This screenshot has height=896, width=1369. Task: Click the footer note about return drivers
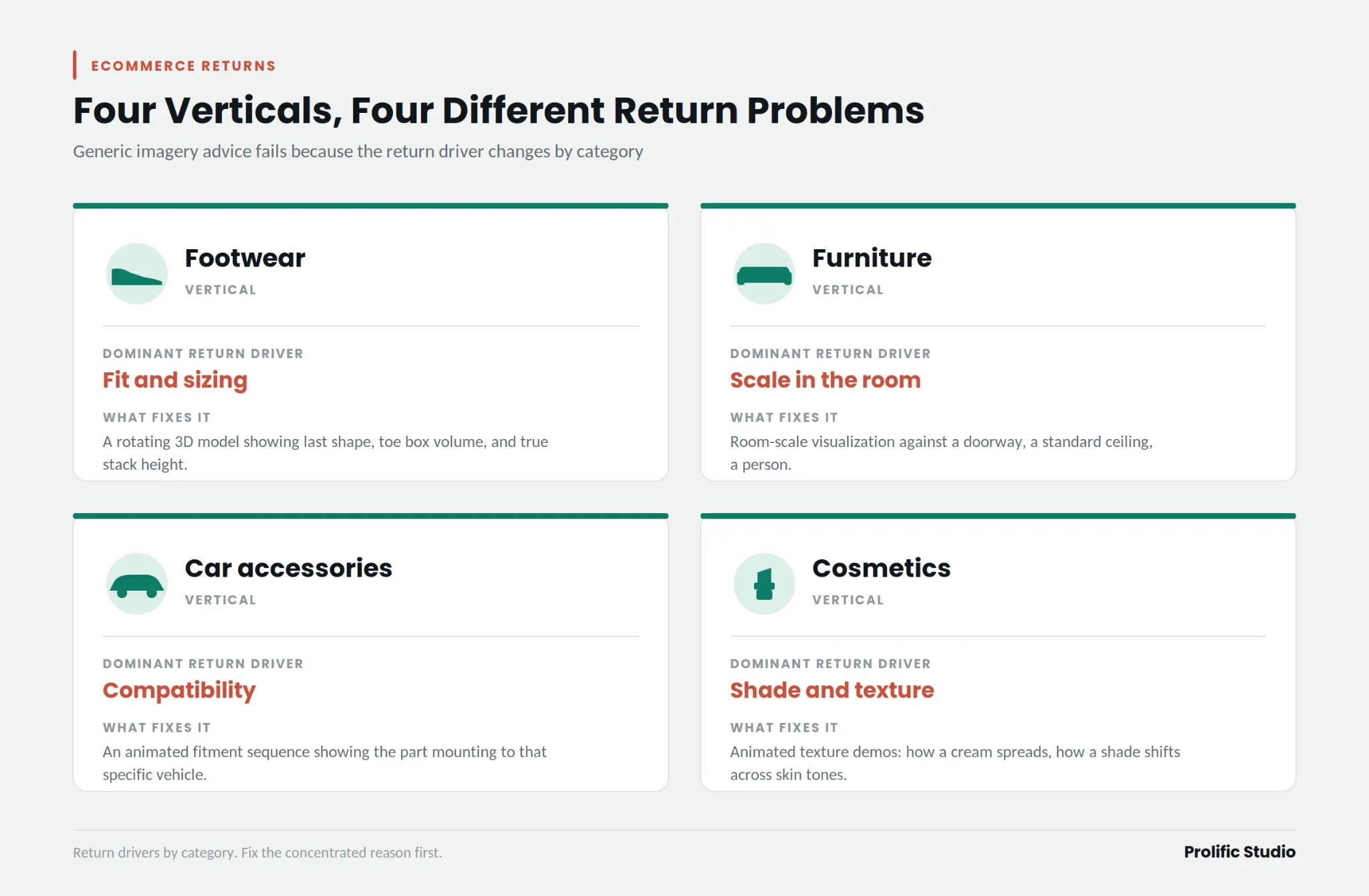pyautogui.click(x=257, y=853)
